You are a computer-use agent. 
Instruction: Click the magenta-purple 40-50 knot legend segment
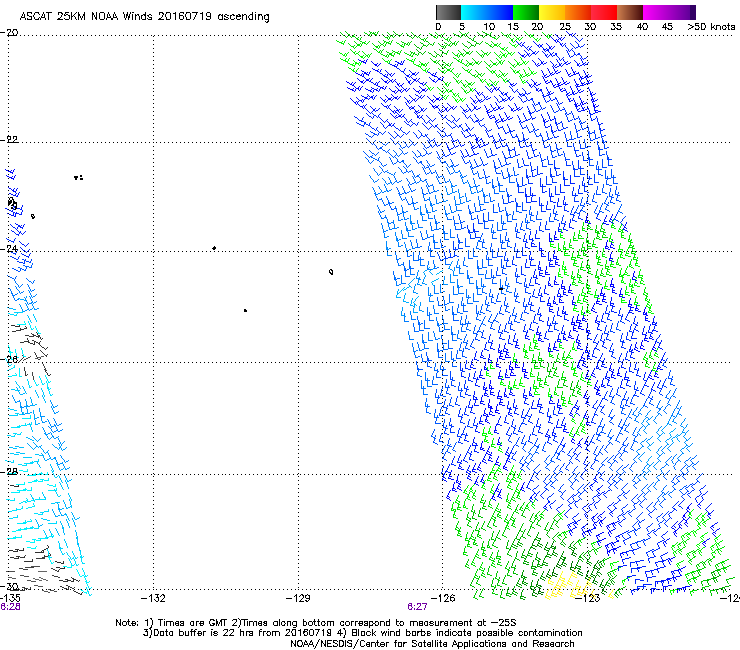[x=669, y=12]
